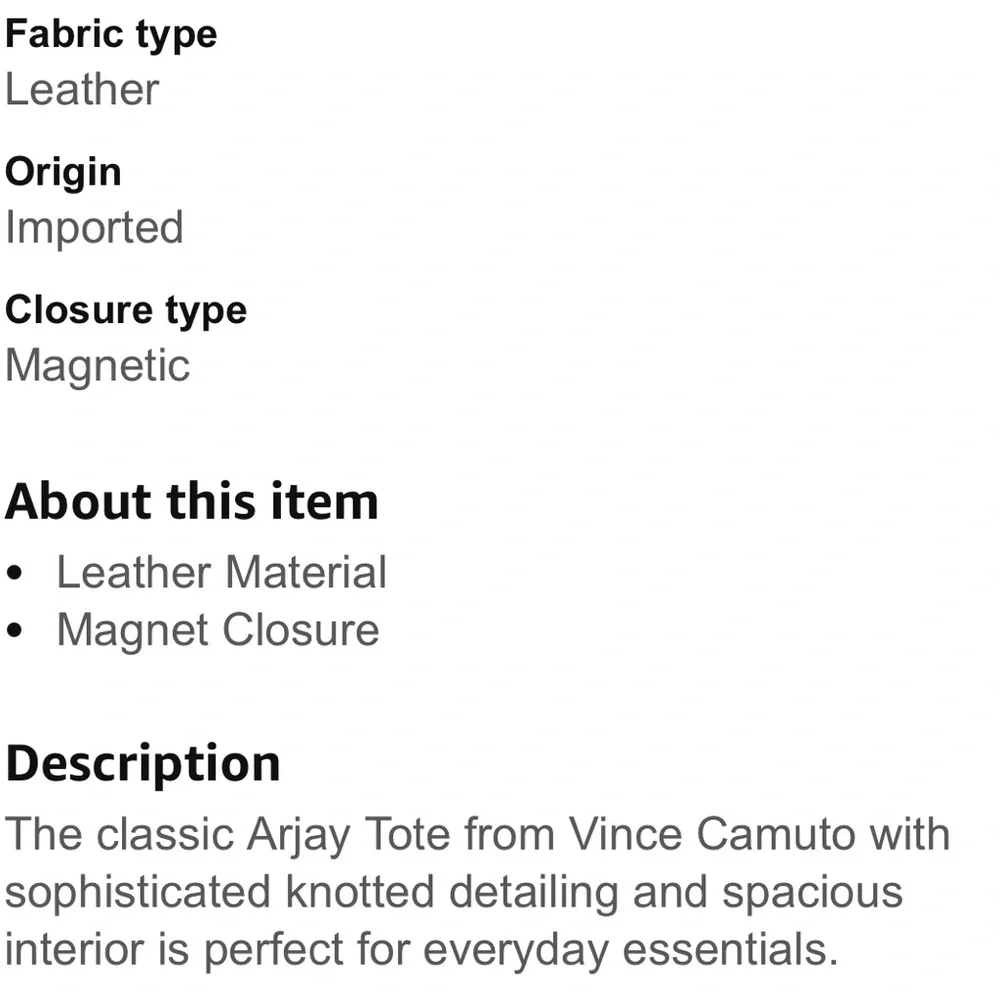Select the Leather Material bullet text
Viewport: 1000px width, 1000px height.
(x=221, y=573)
